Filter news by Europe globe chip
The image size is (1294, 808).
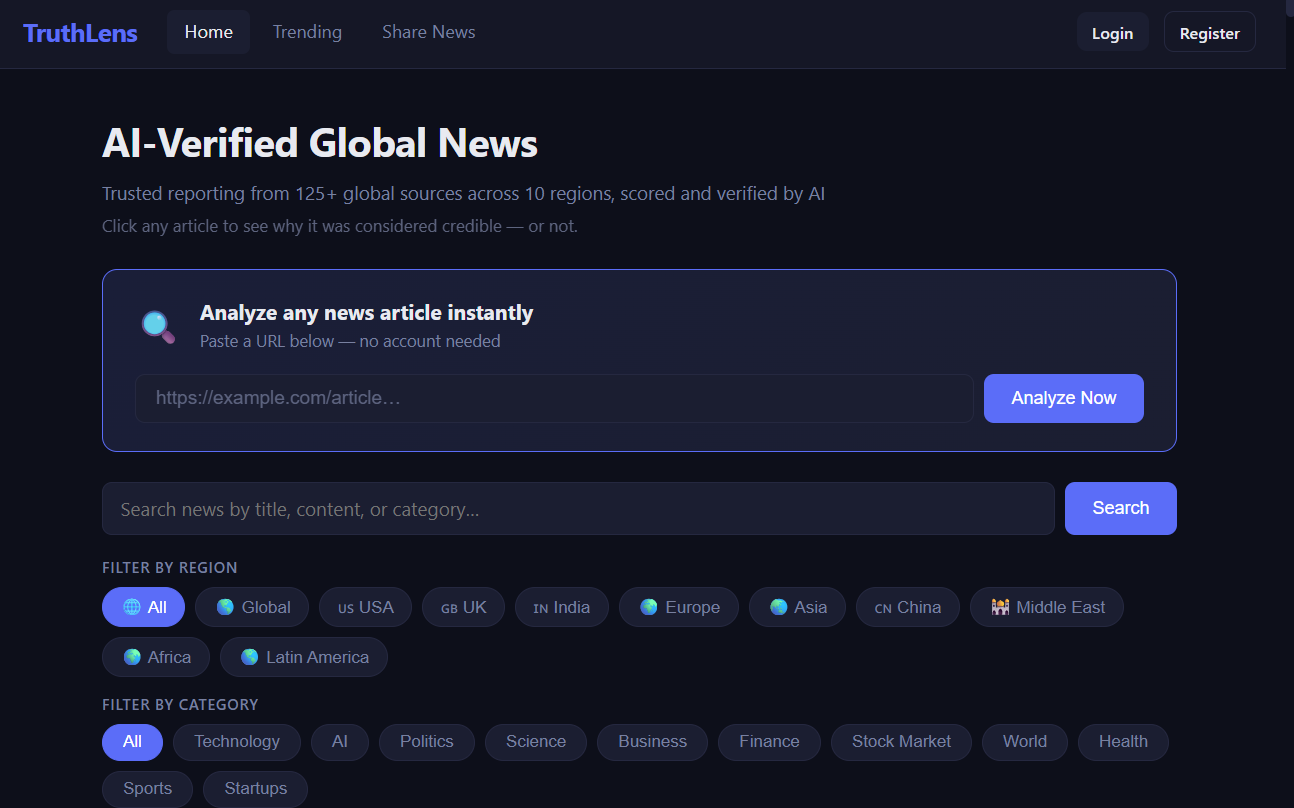[678, 607]
